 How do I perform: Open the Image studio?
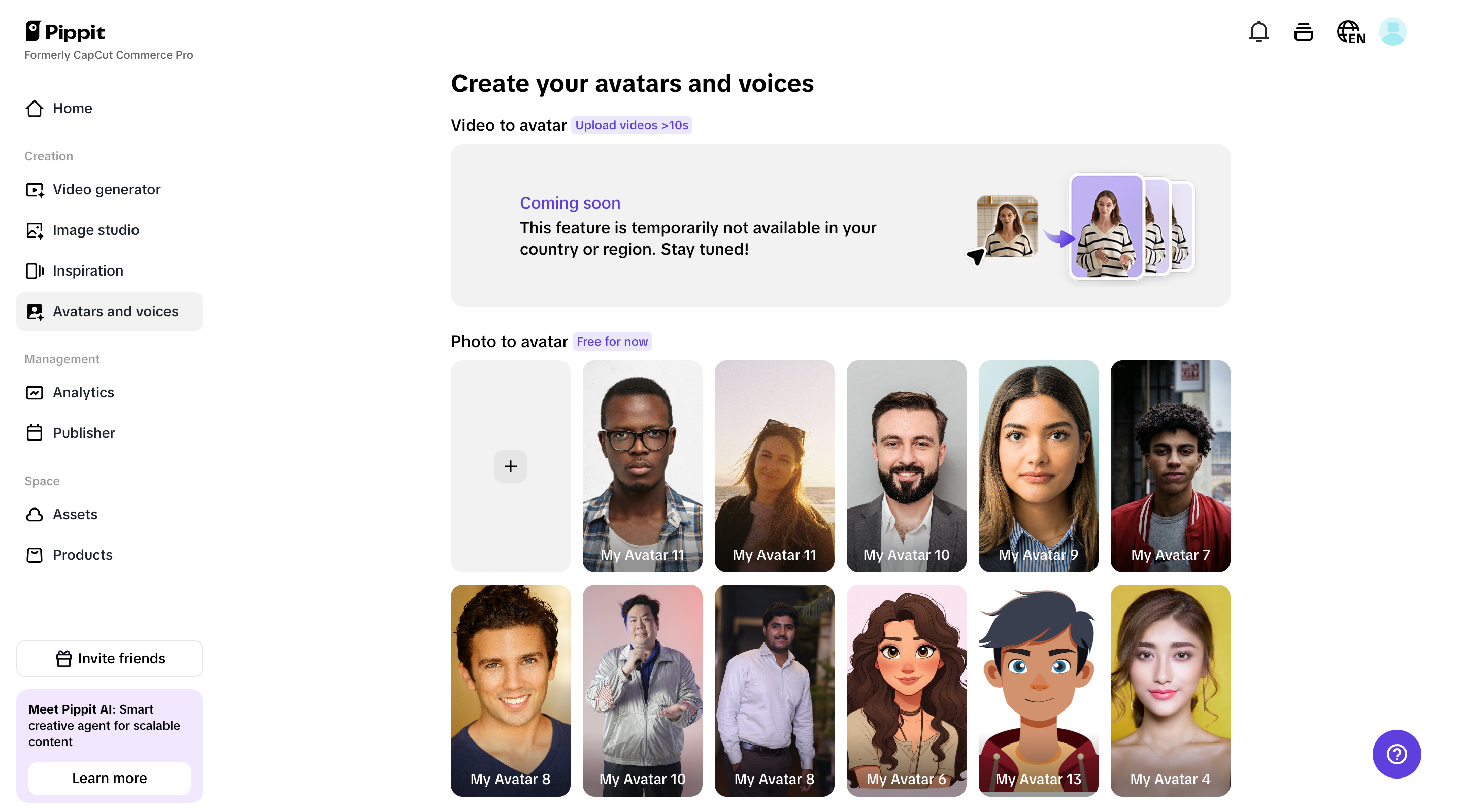[x=96, y=230]
